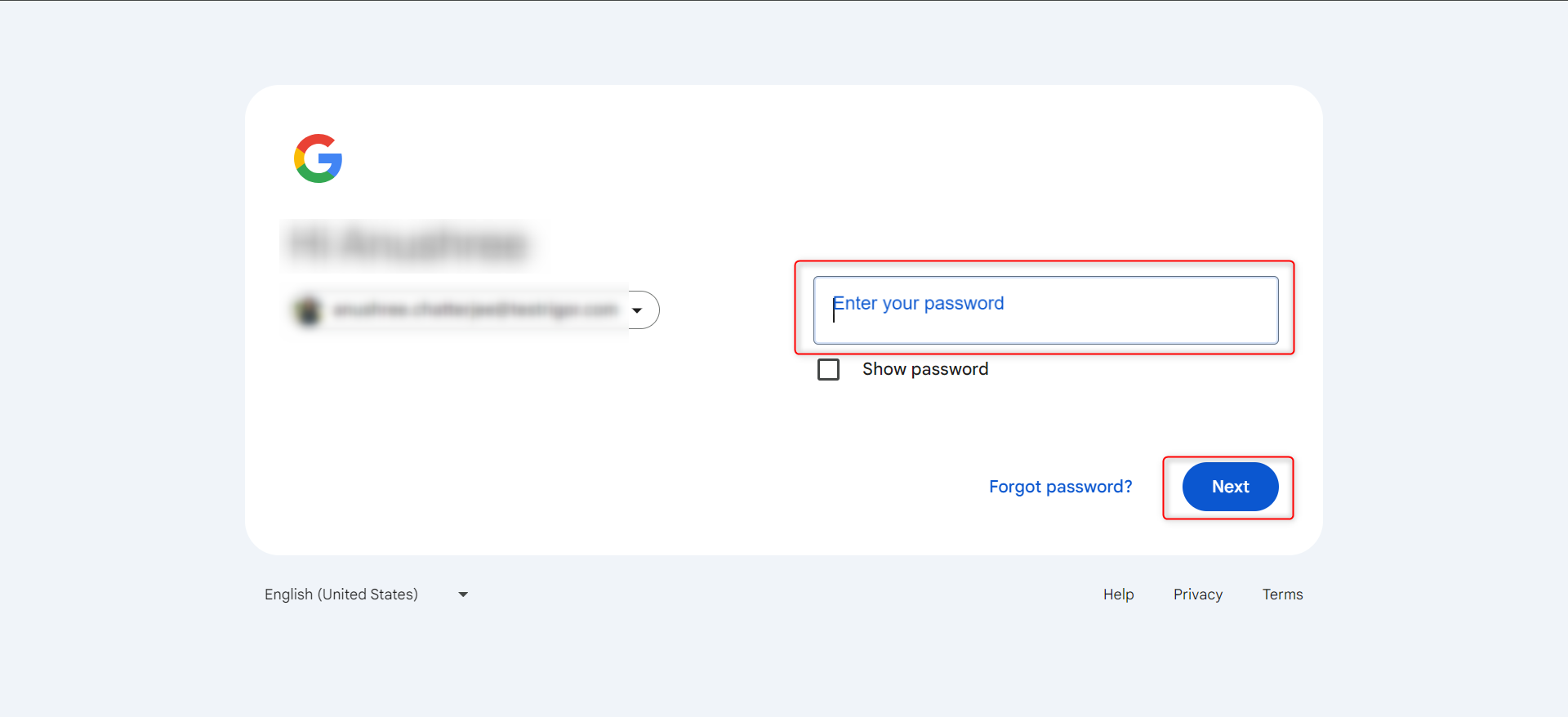Viewport: 1568px width, 717px height.
Task: Open the Terms link in footer
Action: 1282,595
